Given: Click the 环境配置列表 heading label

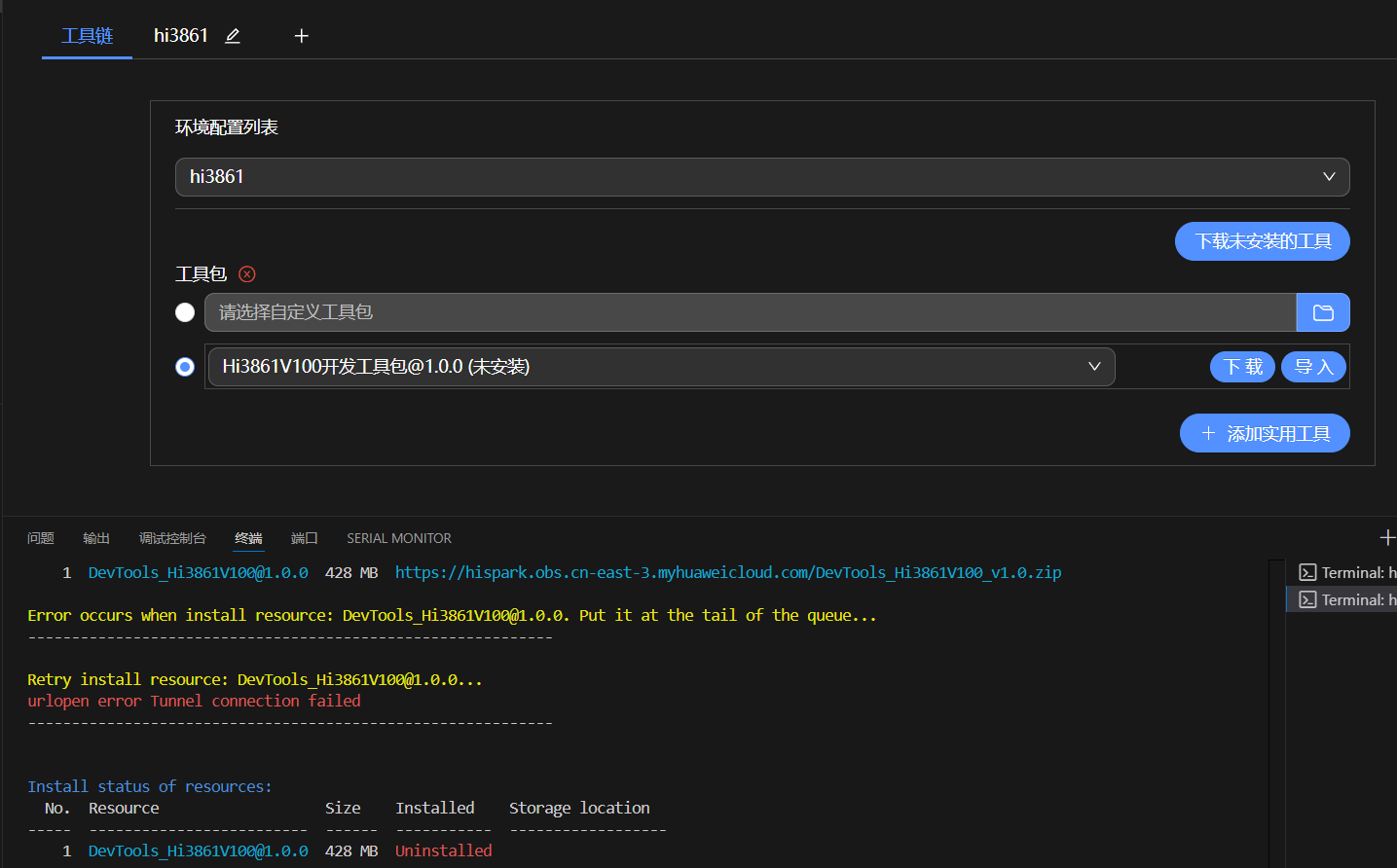Looking at the screenshot, I should pyautogui.click(x=227, y=127).
